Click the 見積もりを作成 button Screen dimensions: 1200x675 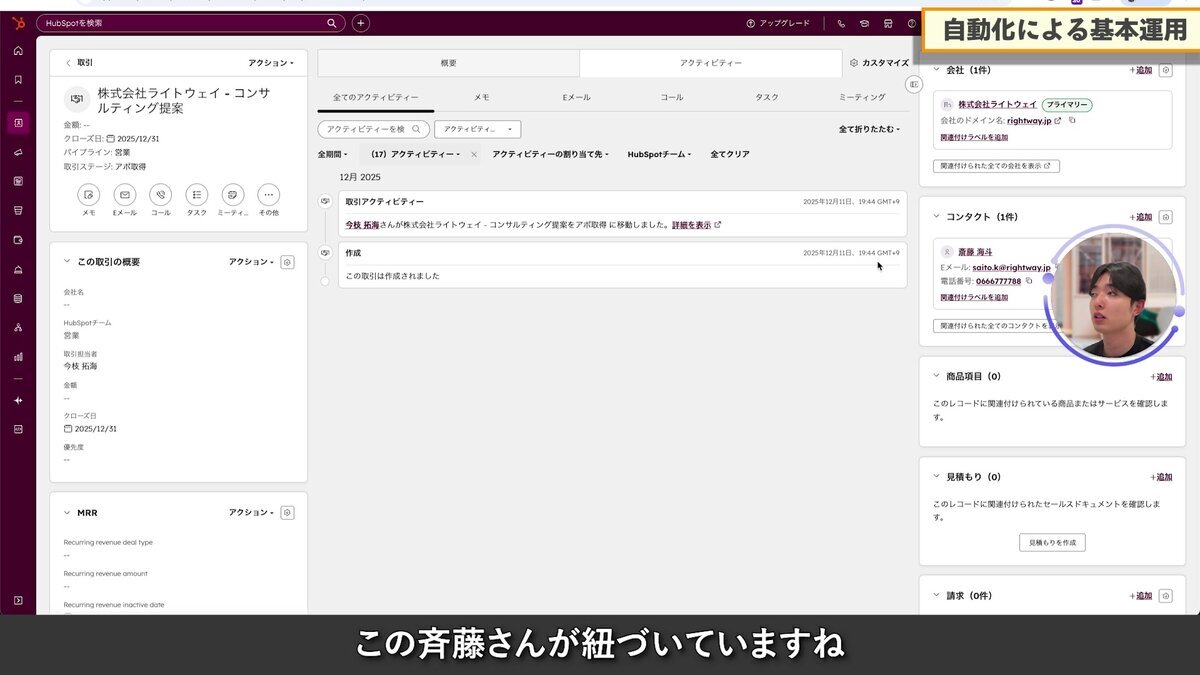pos(1051,542)
